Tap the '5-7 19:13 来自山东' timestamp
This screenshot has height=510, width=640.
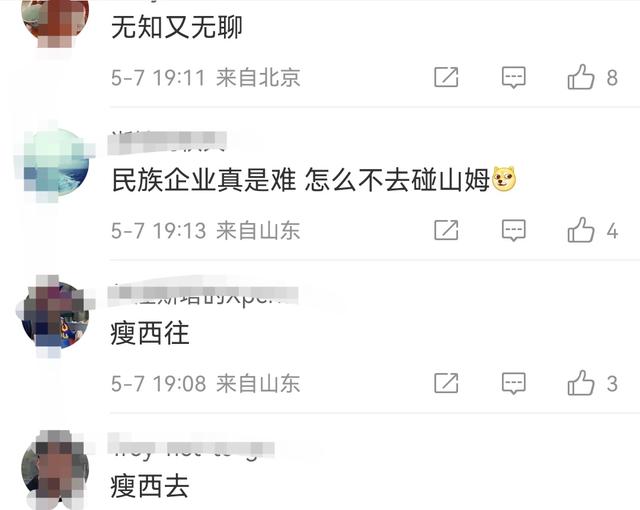(x=206, y=231)
